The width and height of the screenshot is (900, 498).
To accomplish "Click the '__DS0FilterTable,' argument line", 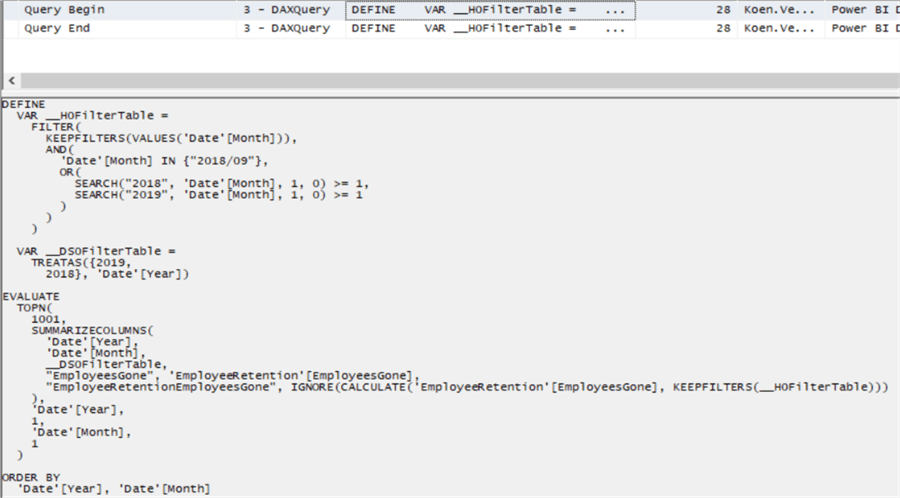I will (106, 364).
